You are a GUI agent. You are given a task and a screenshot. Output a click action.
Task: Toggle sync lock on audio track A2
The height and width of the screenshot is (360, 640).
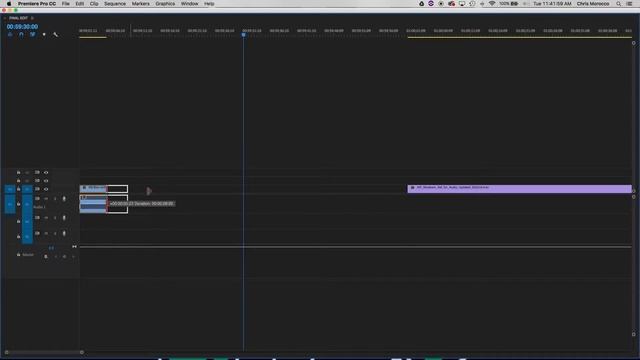[x=37, y=218]
